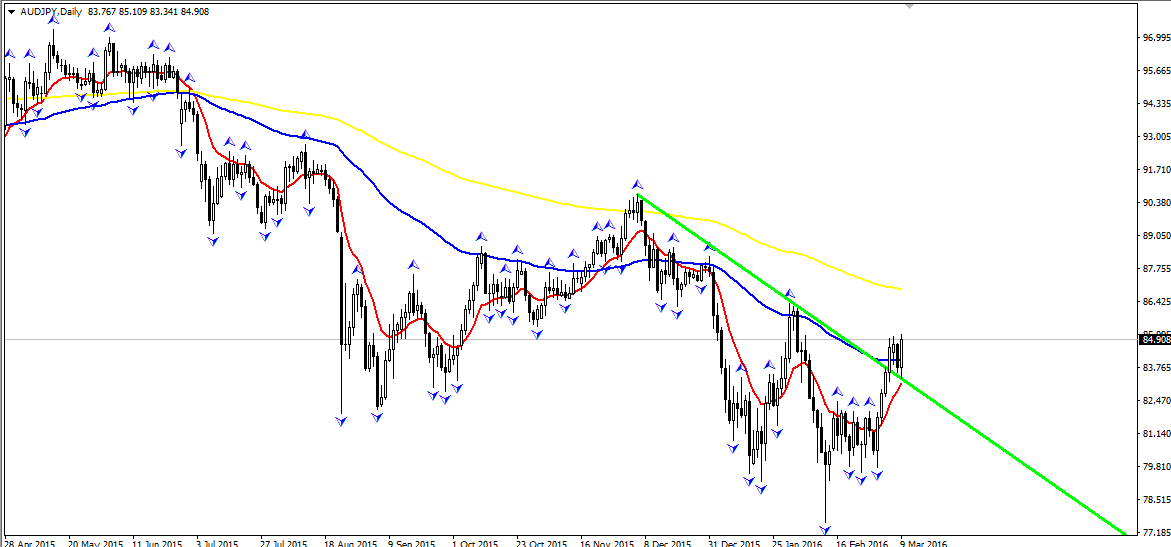Click the 18 Aug 2015 date label

point(350,543)
